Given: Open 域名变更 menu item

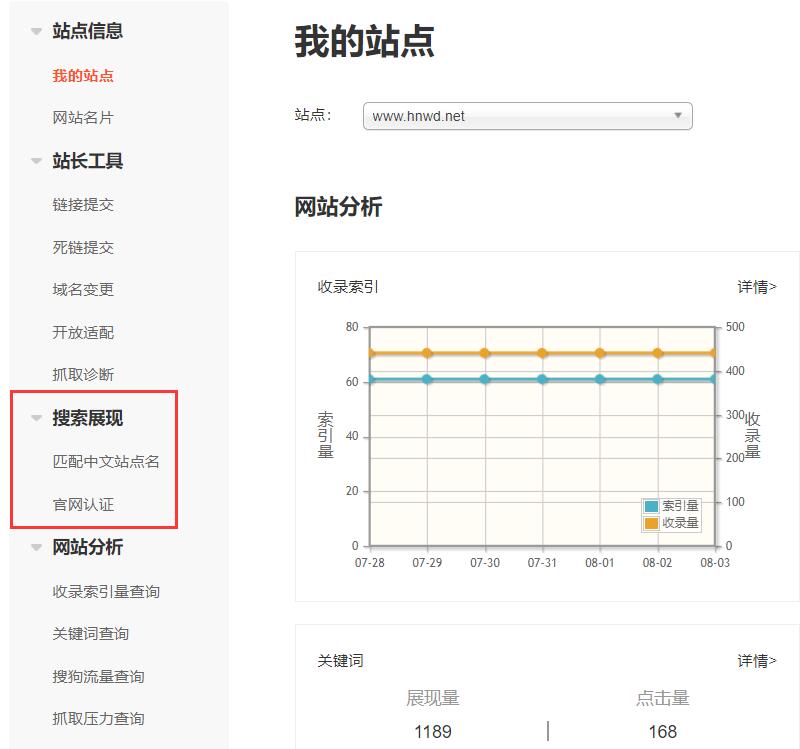Looking at the screenshot, I should [x=83, y=289].
